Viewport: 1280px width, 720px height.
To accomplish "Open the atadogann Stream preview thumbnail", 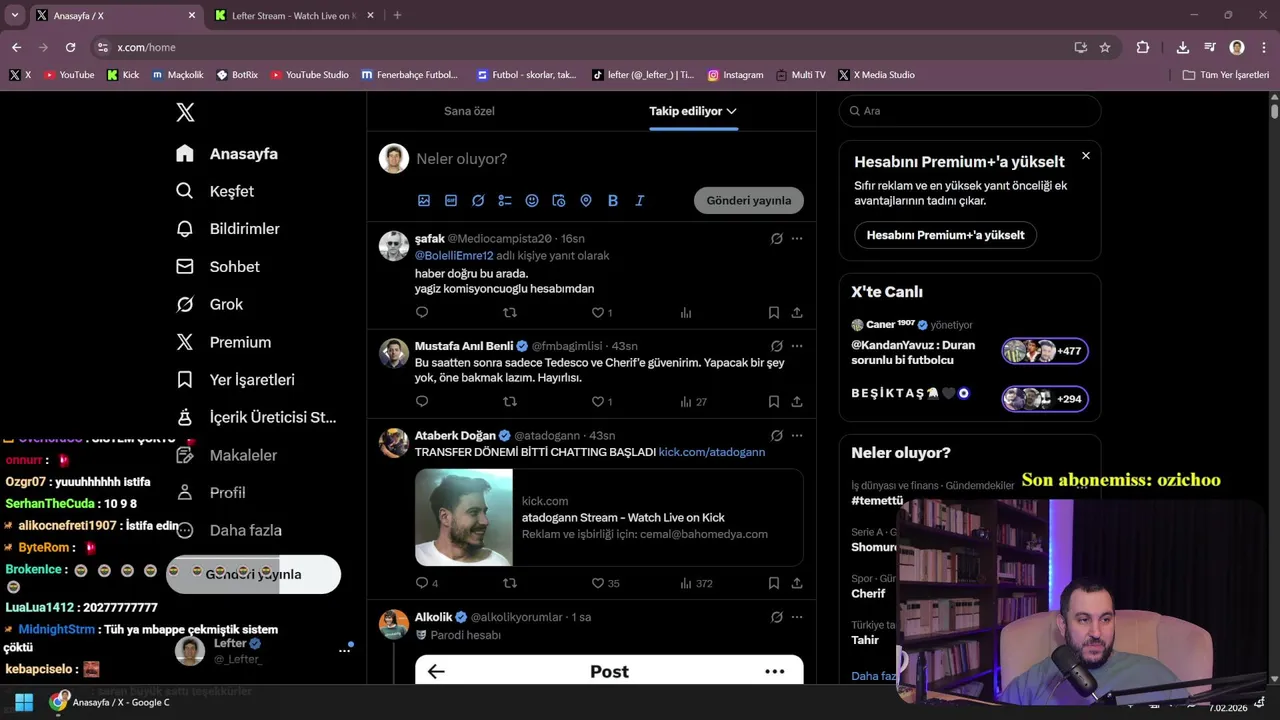I will [x=464, y=518].
